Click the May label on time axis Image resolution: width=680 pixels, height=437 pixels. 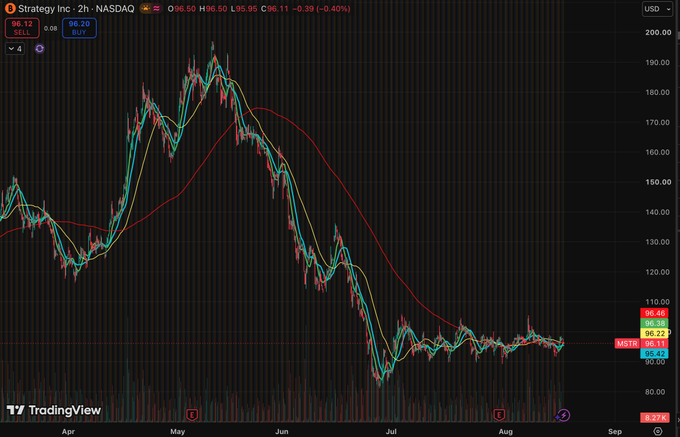point(178,431)
